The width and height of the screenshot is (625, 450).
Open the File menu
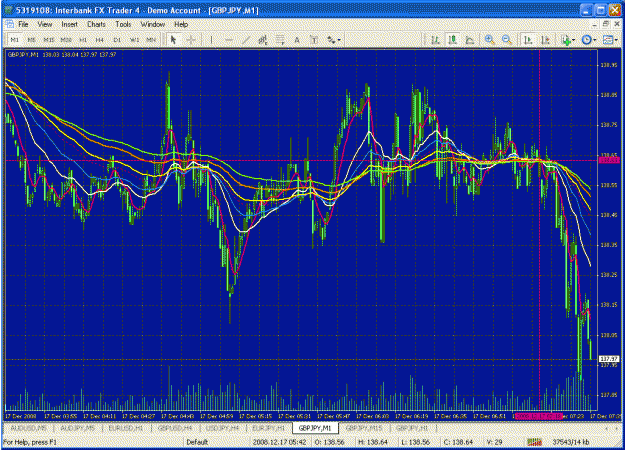[23, 24]
